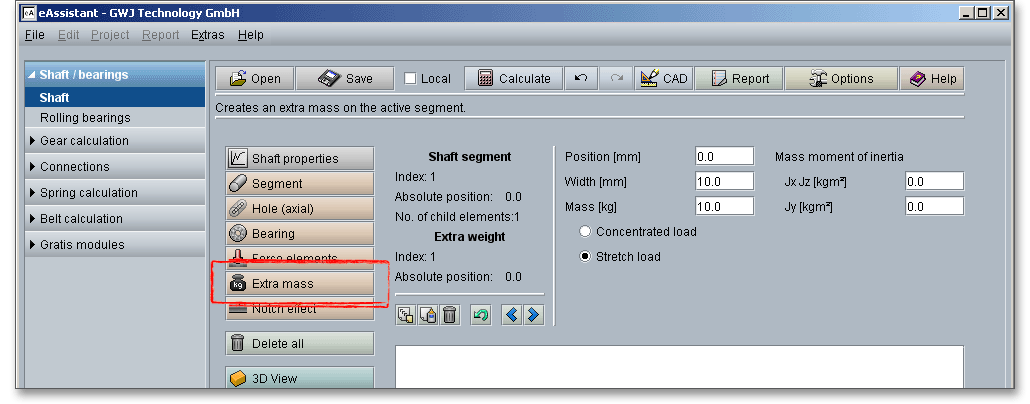This screenshot has width=1030, height=404.
Task: Open the 3D View
Action: tap(299, 379)
